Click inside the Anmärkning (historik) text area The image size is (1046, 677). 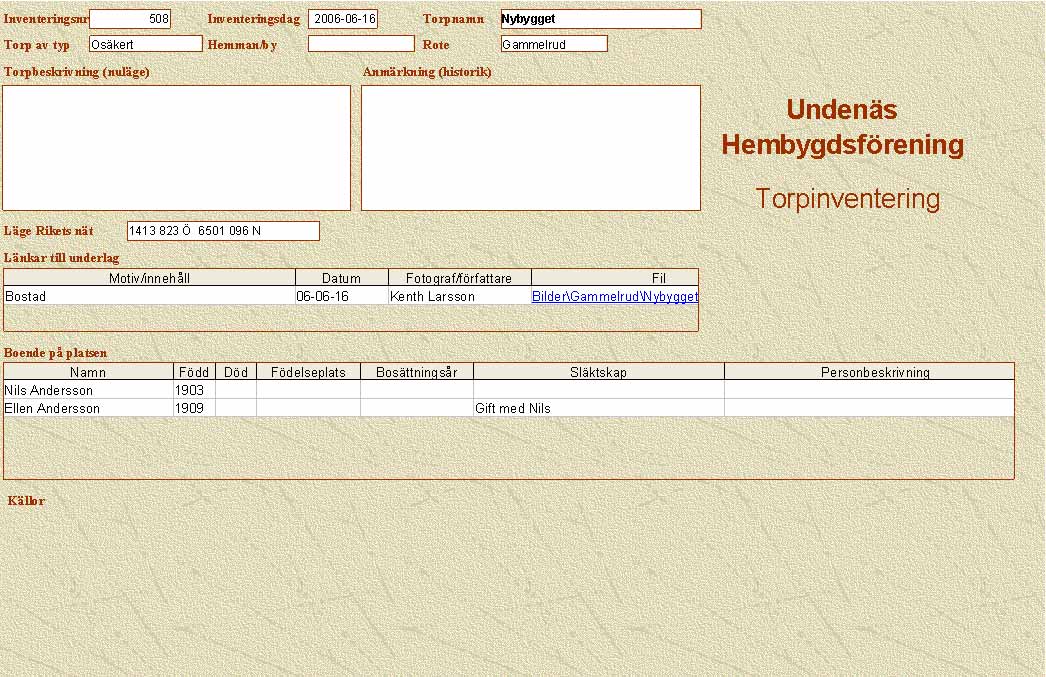pos(531,148)
